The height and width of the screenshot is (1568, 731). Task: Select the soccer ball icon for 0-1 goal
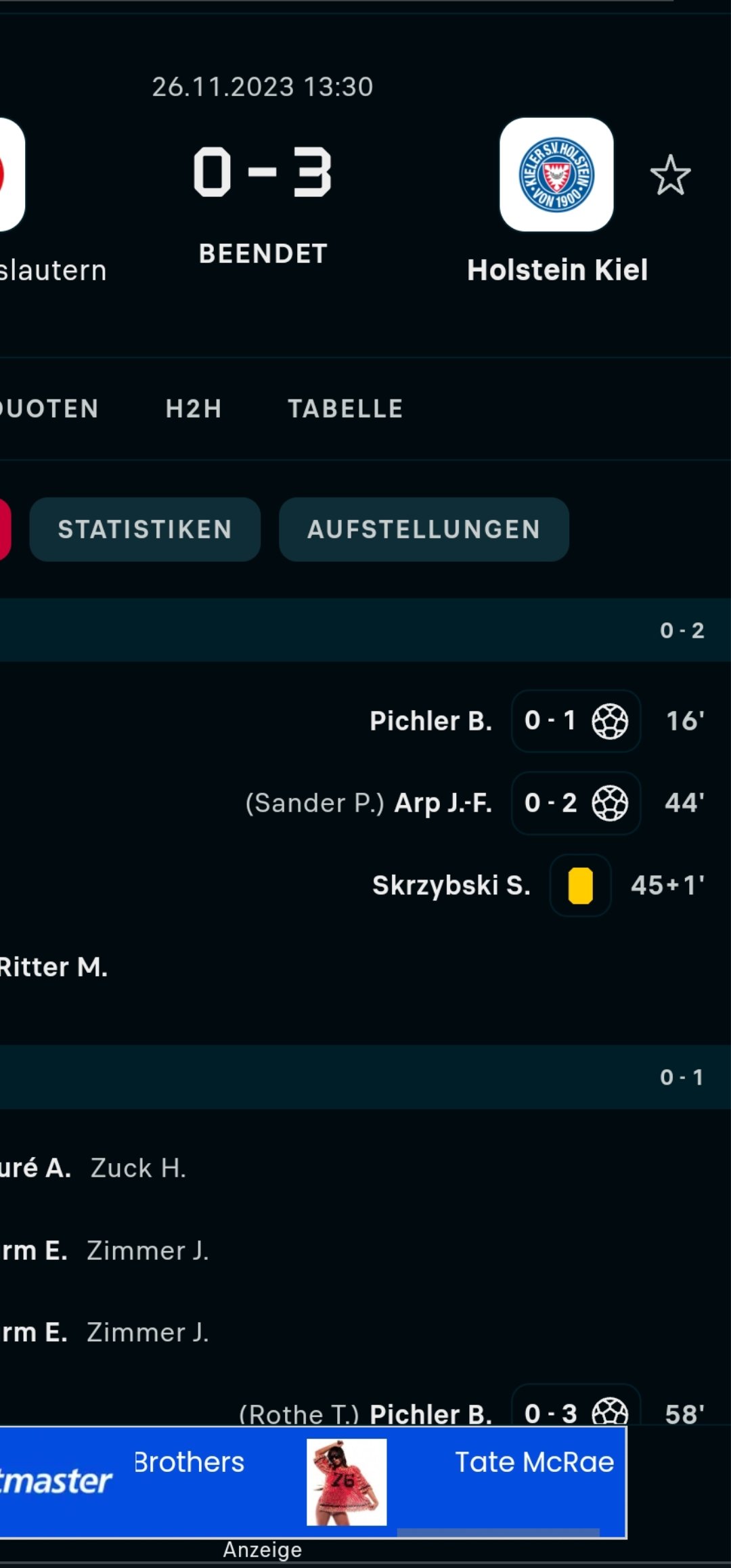coord(610,721)
